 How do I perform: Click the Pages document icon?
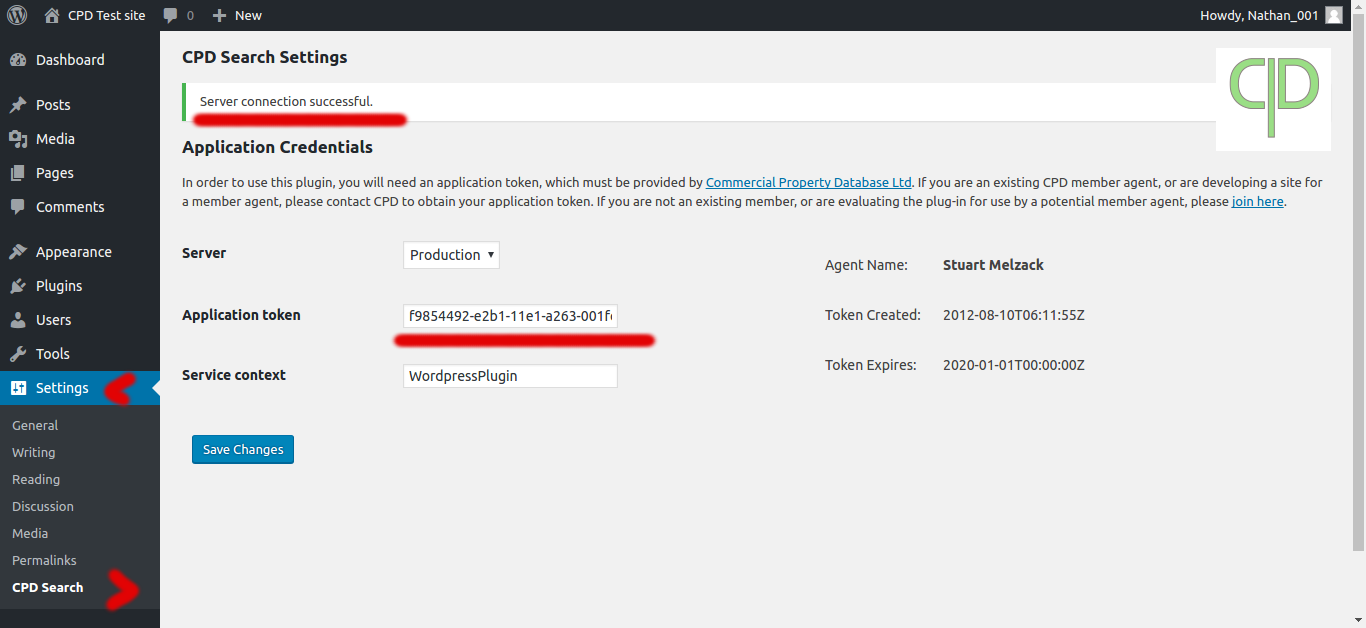[x=18, y=173]
